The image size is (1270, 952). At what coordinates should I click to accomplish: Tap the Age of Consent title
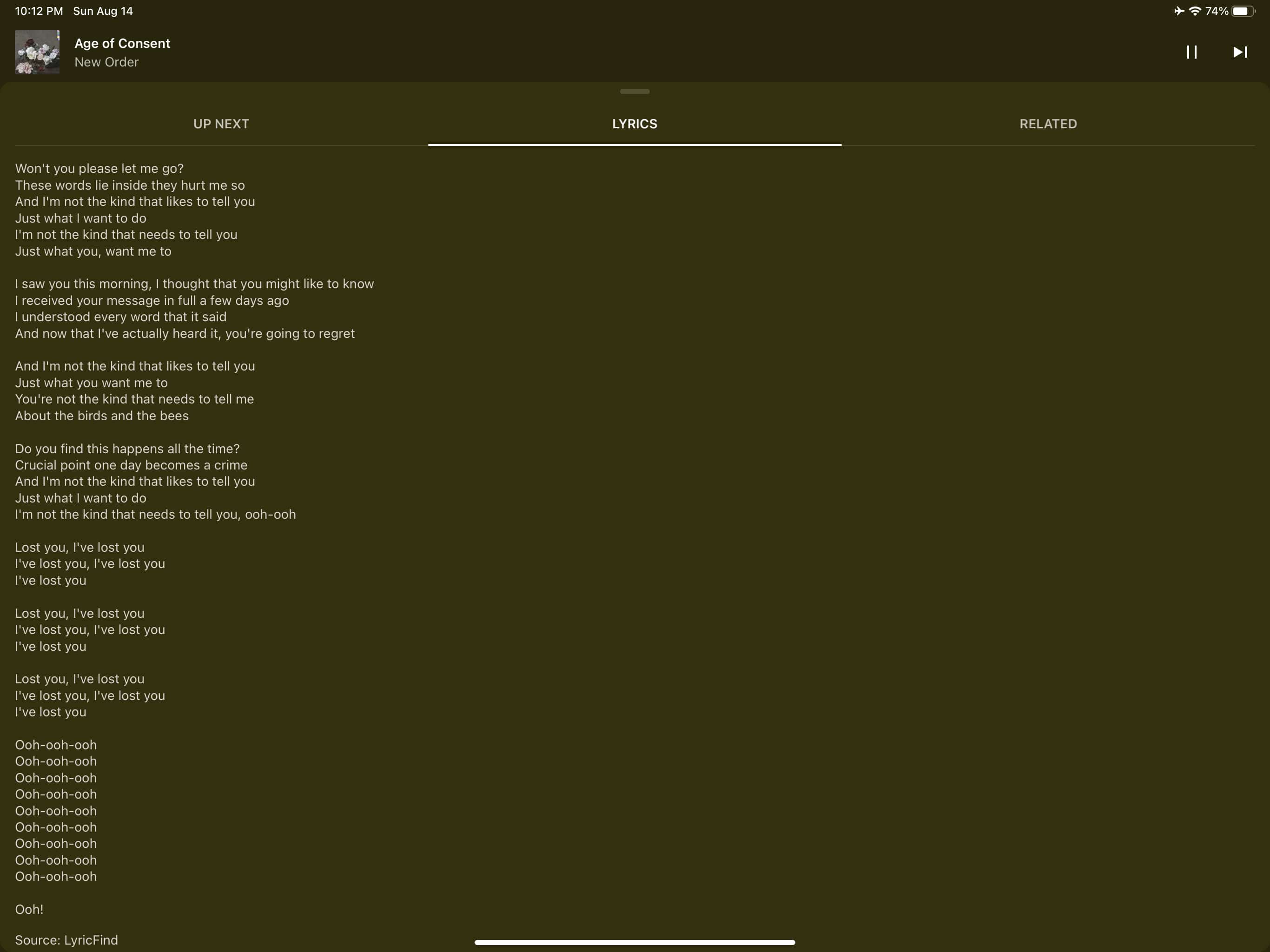122,44
